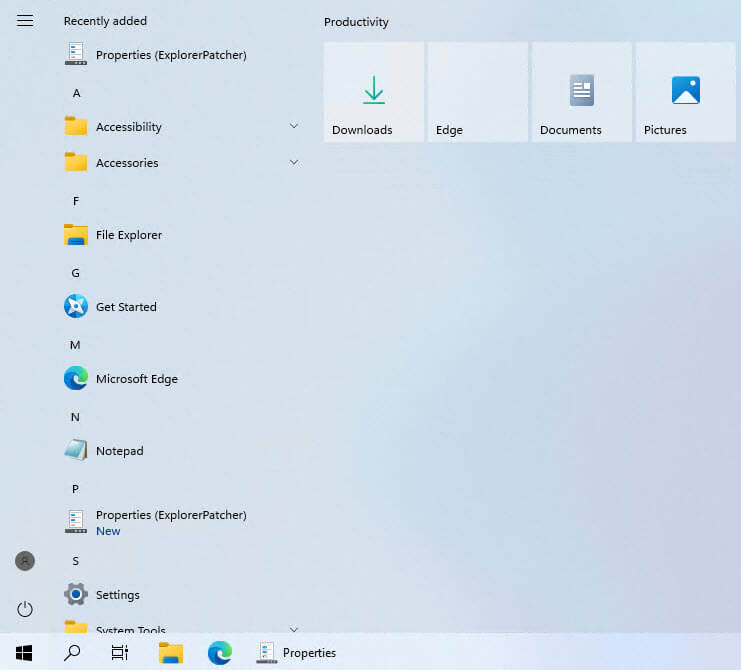Launch Microsoft Edge from the app list
The width and height of the screenshot is (741, 670).
pos(182,379)
